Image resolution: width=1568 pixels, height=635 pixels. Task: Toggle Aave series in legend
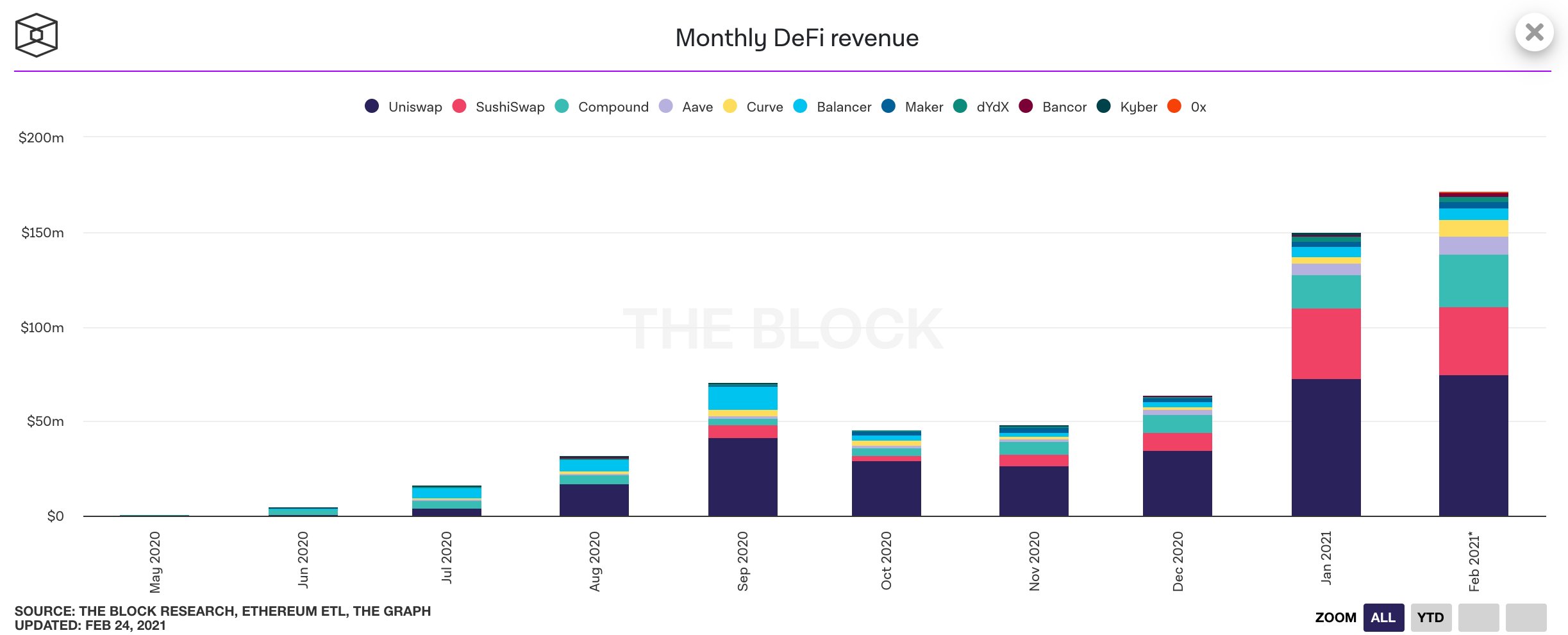pos(686,106)
